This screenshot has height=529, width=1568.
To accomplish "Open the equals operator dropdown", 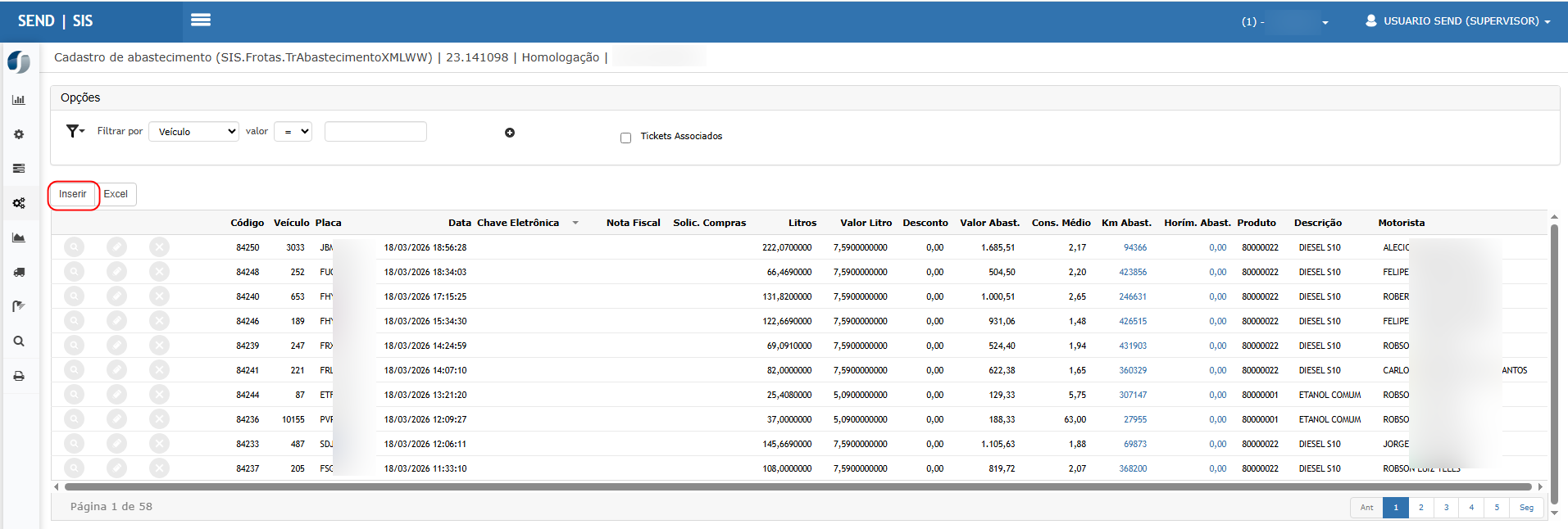I will [293, 131].
